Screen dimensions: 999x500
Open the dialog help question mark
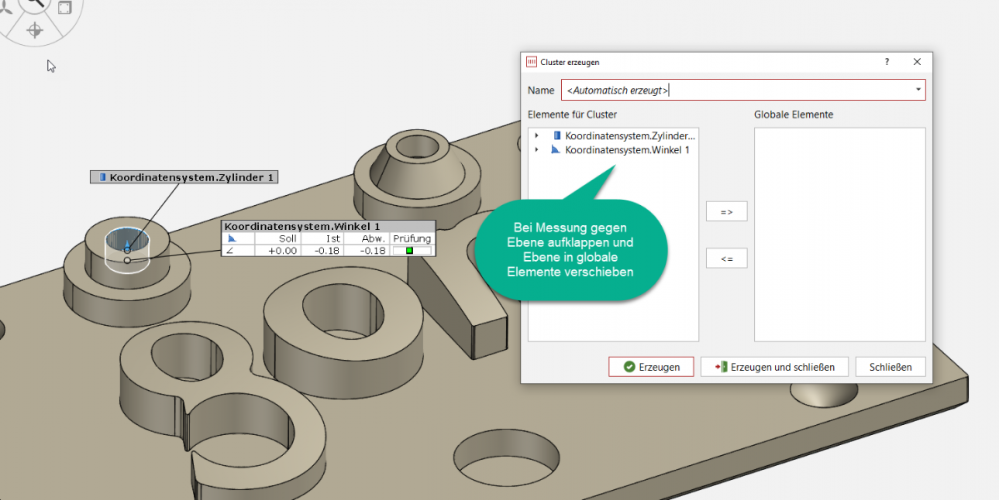click(886, 62)
